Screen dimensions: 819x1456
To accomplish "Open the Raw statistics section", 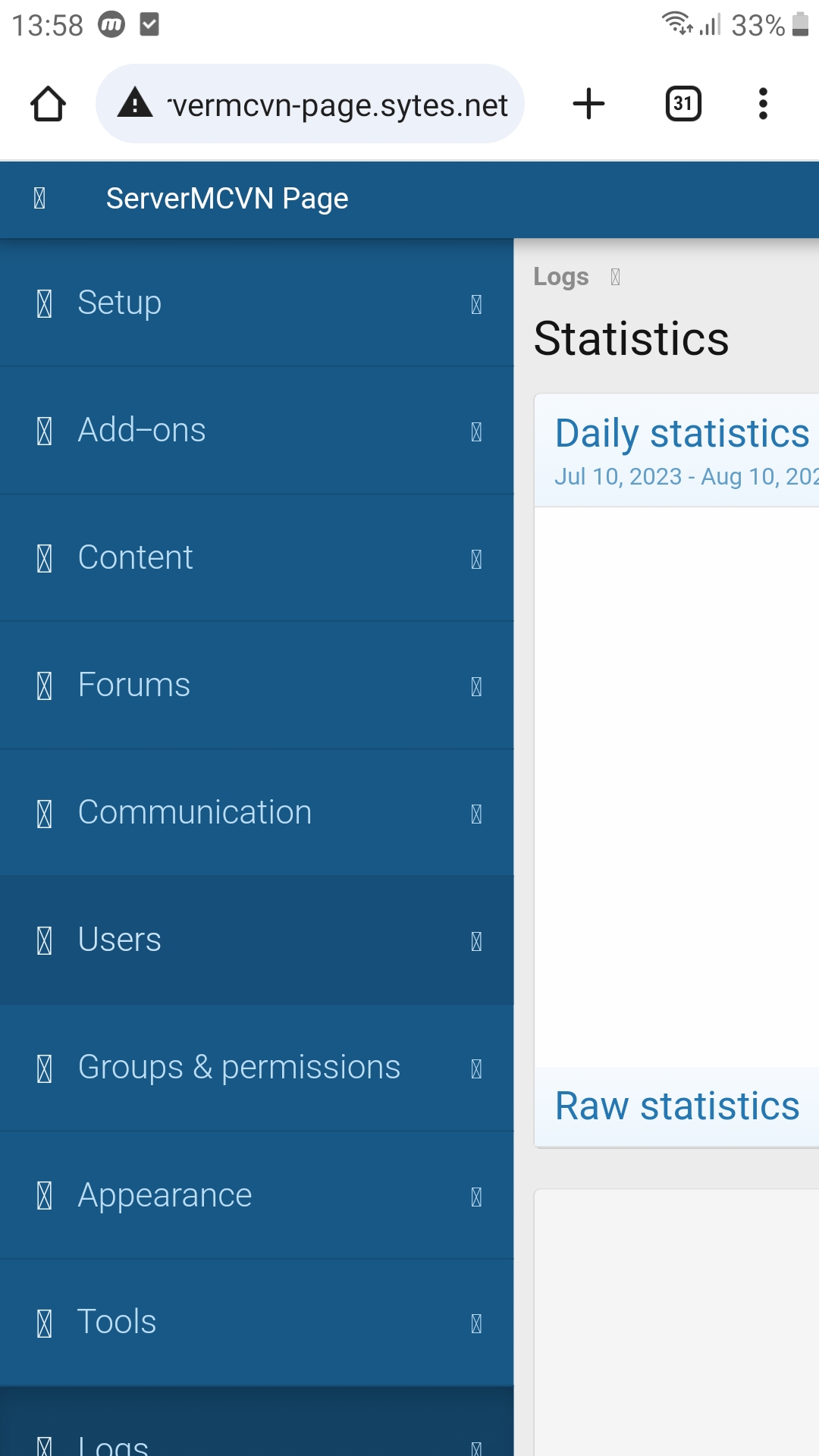I will [x=677, y=1106].
